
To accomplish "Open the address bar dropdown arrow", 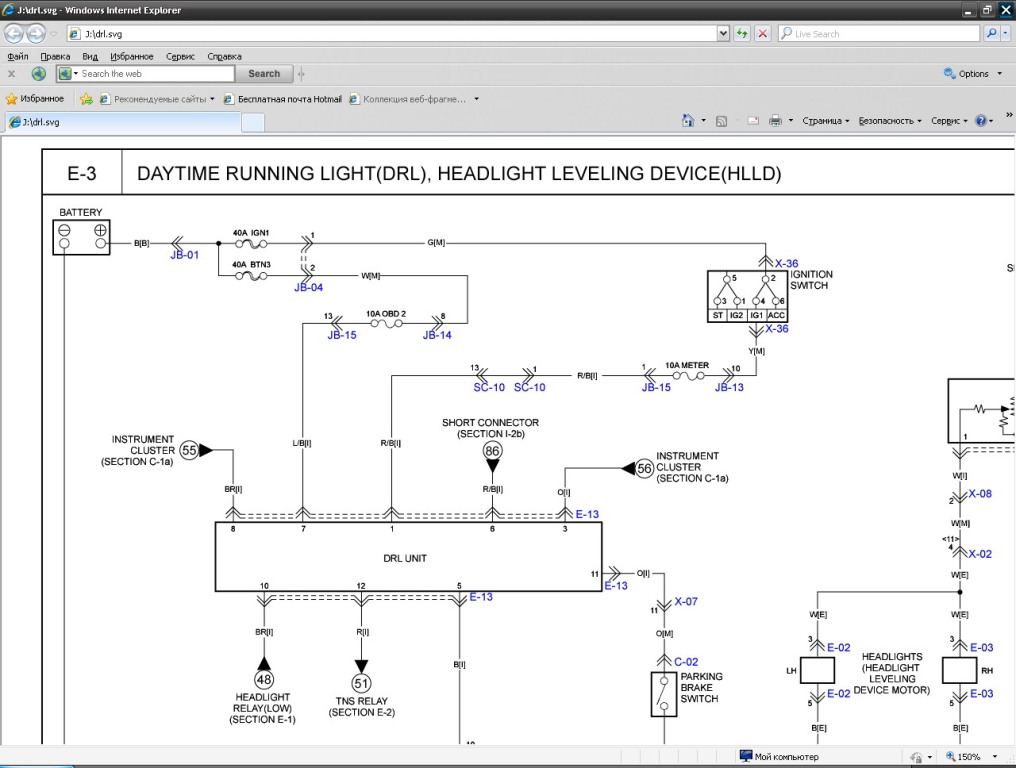I will pyautogui.click(x=723, y=34).
